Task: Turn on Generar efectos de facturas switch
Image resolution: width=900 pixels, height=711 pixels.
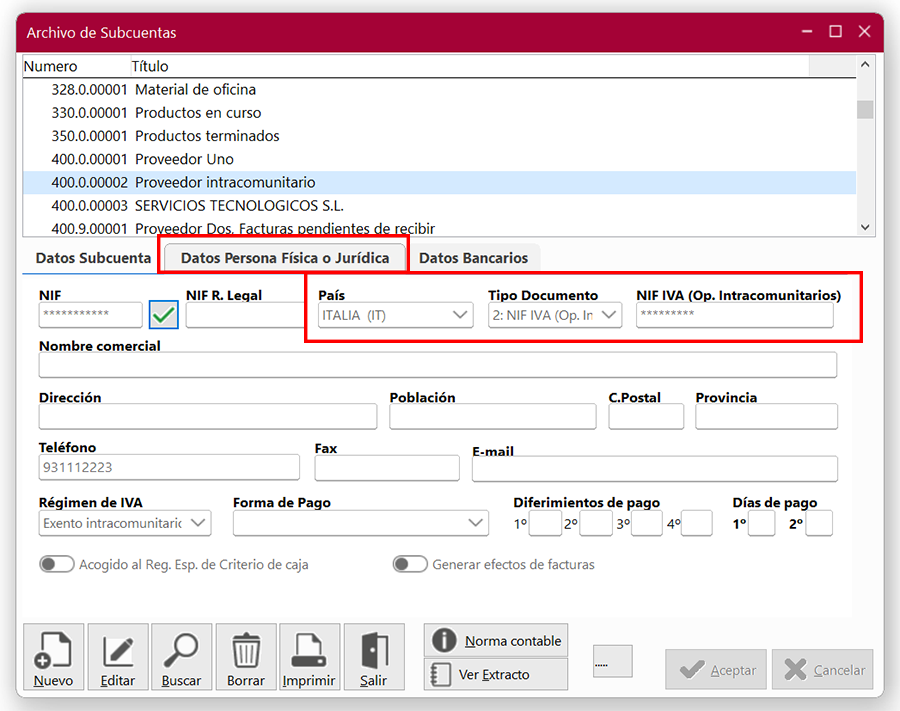Action: (410, 565)
